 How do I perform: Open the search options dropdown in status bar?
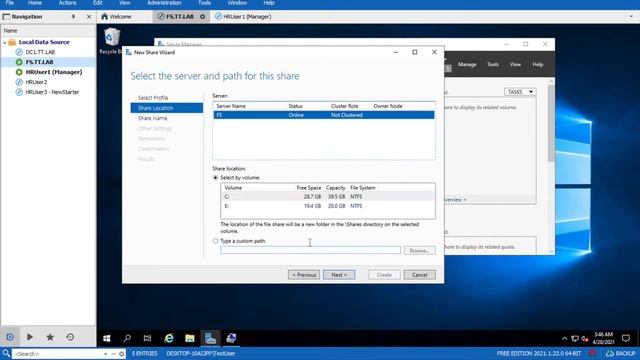(106, 353)
